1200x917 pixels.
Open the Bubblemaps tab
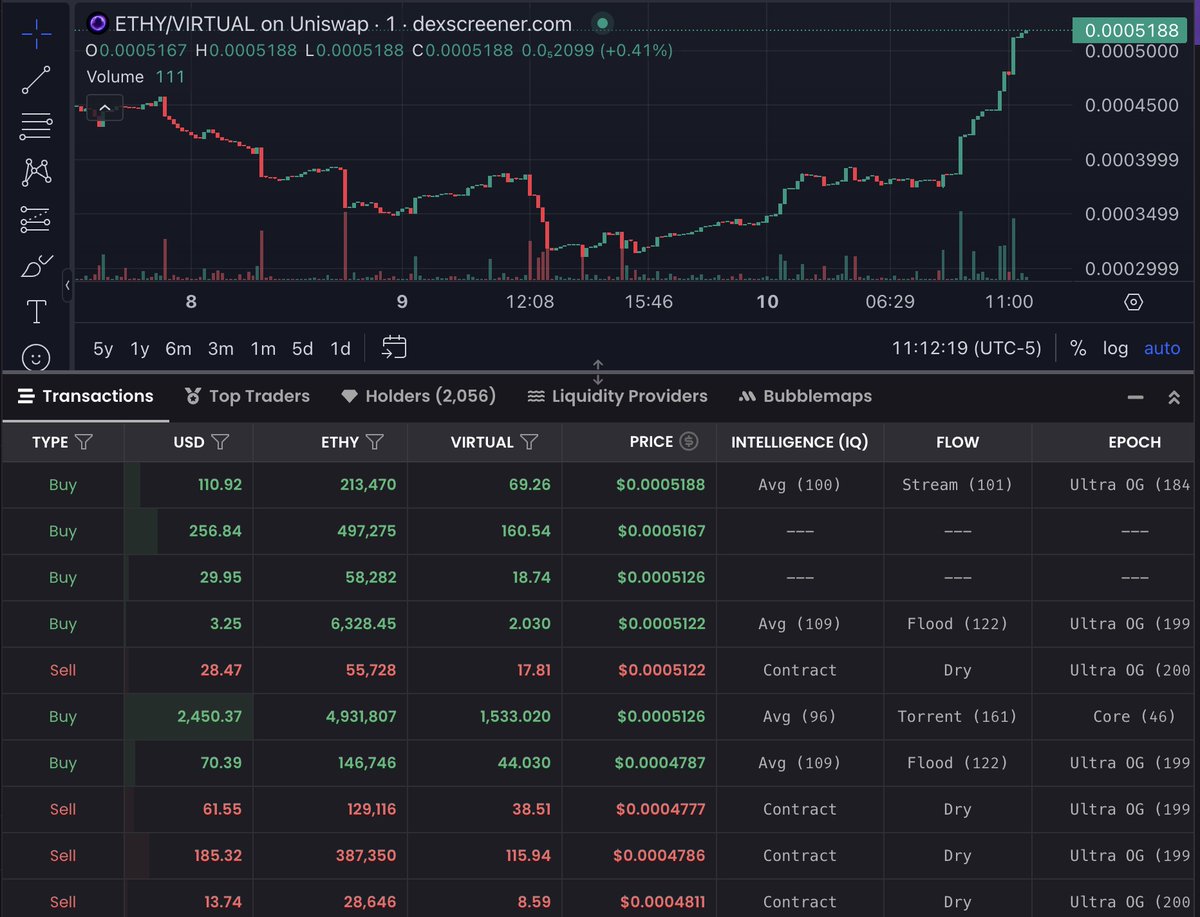(x=805, y=396)
